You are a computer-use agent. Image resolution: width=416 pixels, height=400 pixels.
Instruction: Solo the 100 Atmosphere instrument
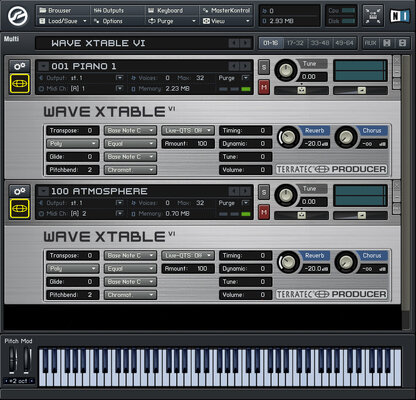coord(264,192)
